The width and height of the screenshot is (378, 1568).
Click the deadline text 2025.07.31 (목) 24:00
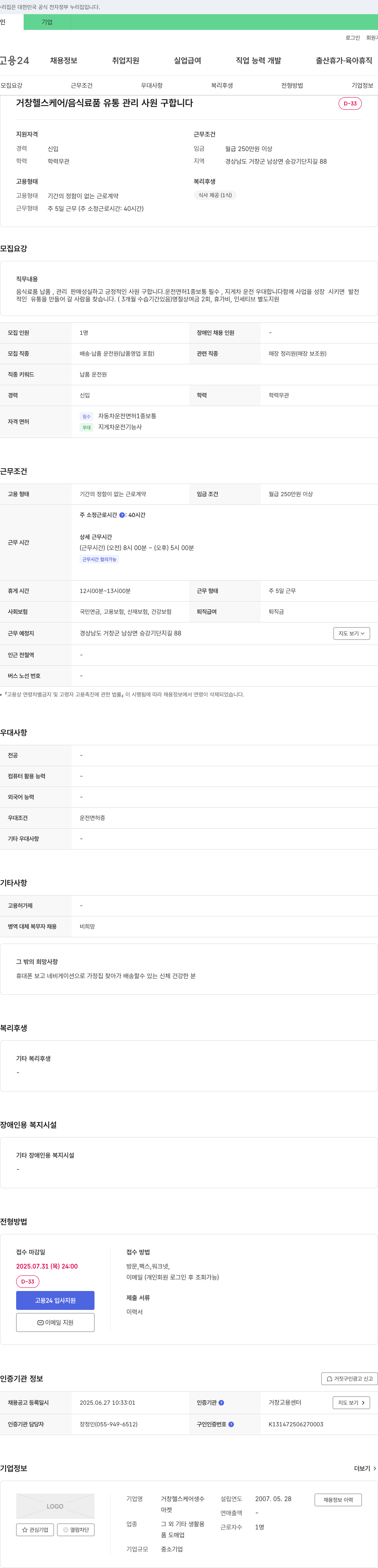click(47, 1266)
